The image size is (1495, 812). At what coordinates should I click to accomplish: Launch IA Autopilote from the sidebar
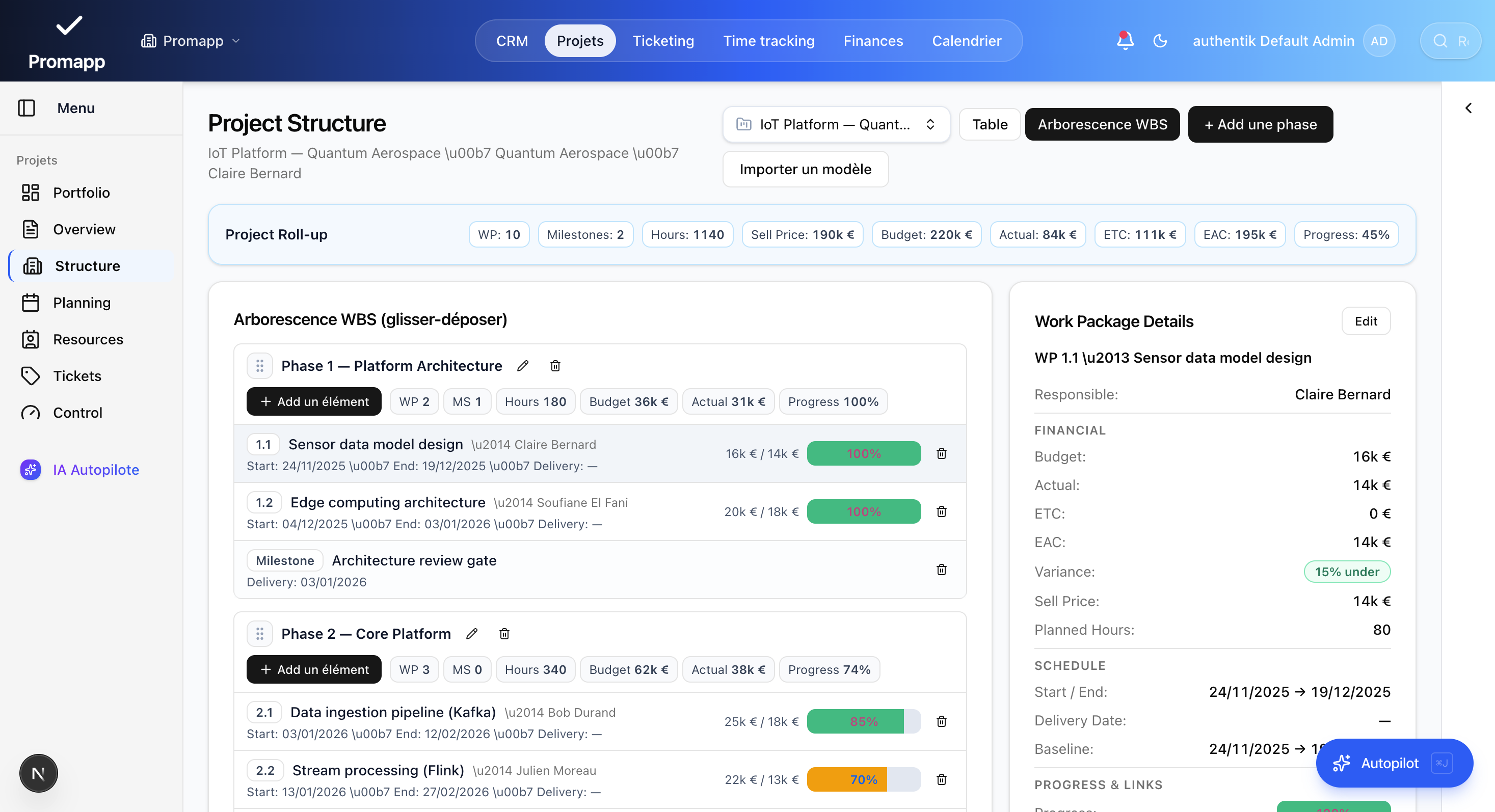[92, 469]
